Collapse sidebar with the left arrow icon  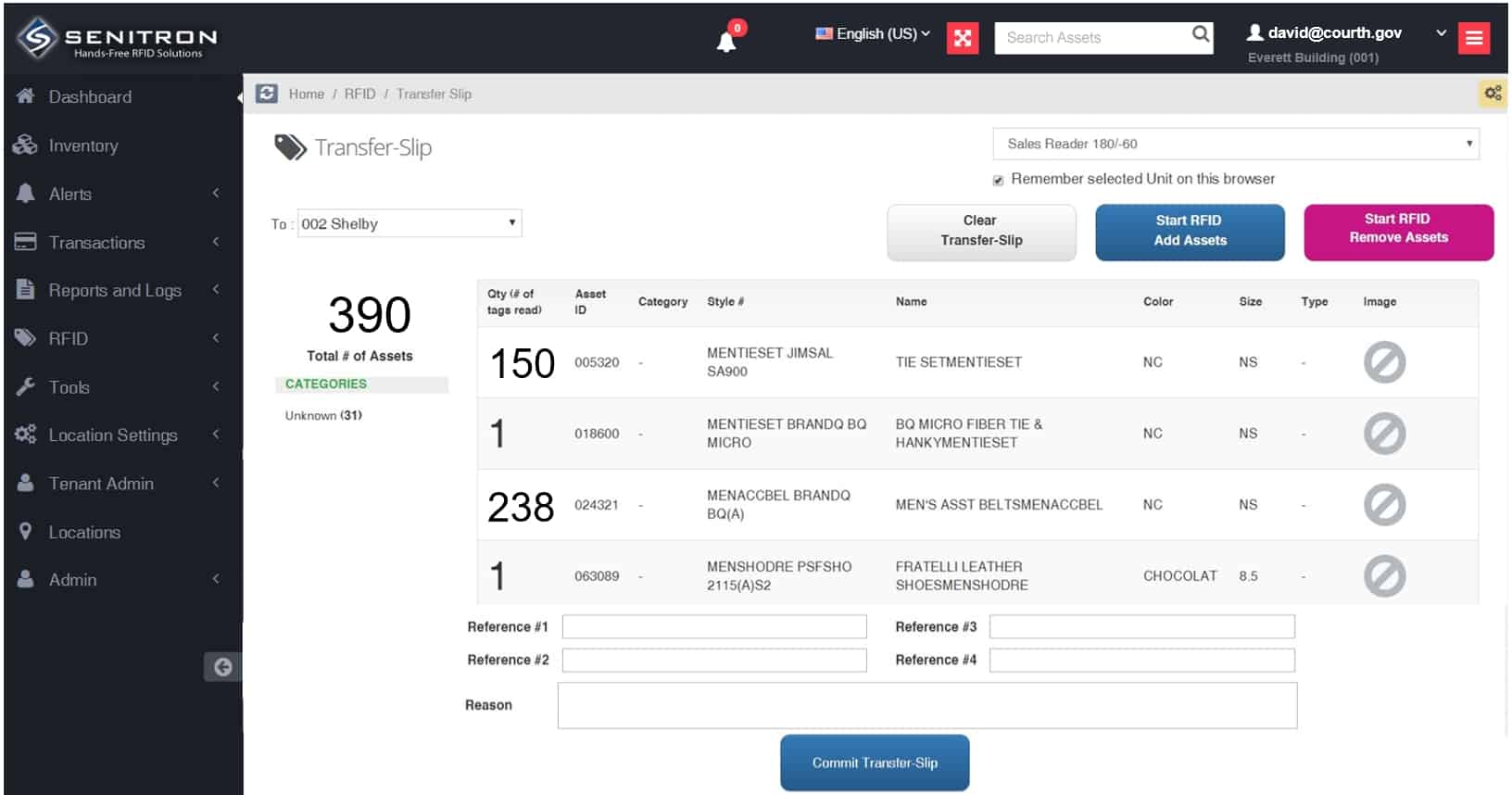point(222,667)
